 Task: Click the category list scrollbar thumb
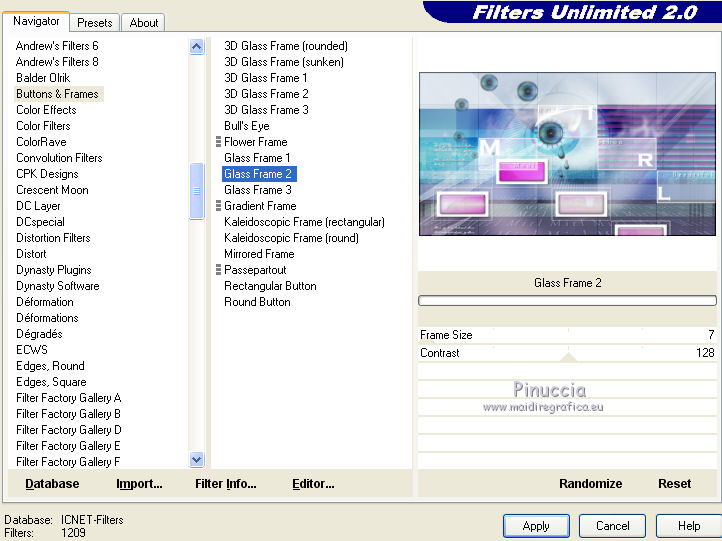[x=197, y=191]
